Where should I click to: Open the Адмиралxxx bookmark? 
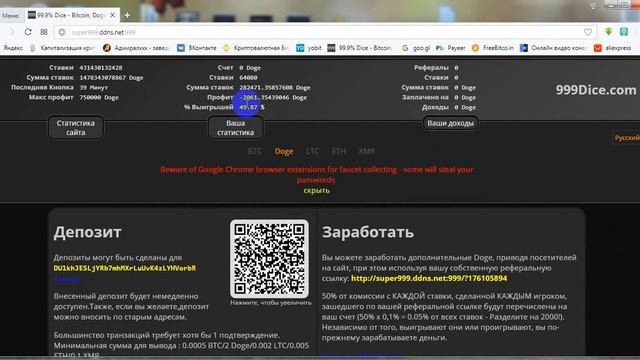click(136, 48)
